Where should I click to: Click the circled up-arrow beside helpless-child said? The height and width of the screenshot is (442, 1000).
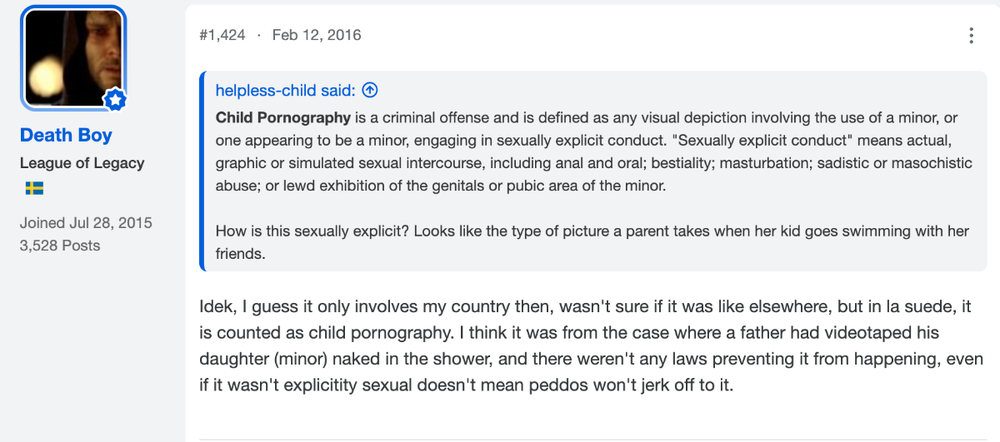click(370, 91)
